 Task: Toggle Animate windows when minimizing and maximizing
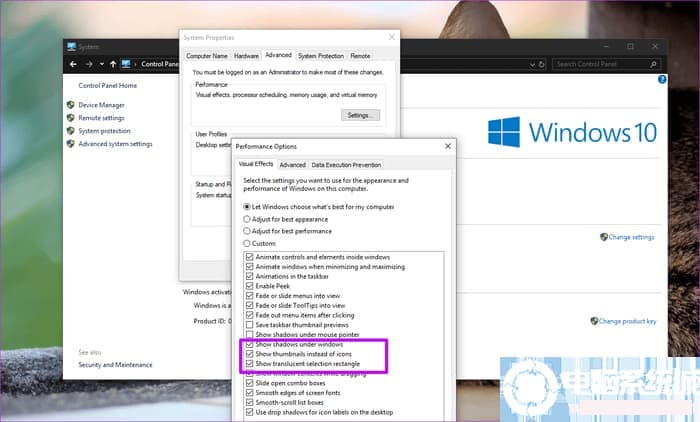click(x=250, y=267)
